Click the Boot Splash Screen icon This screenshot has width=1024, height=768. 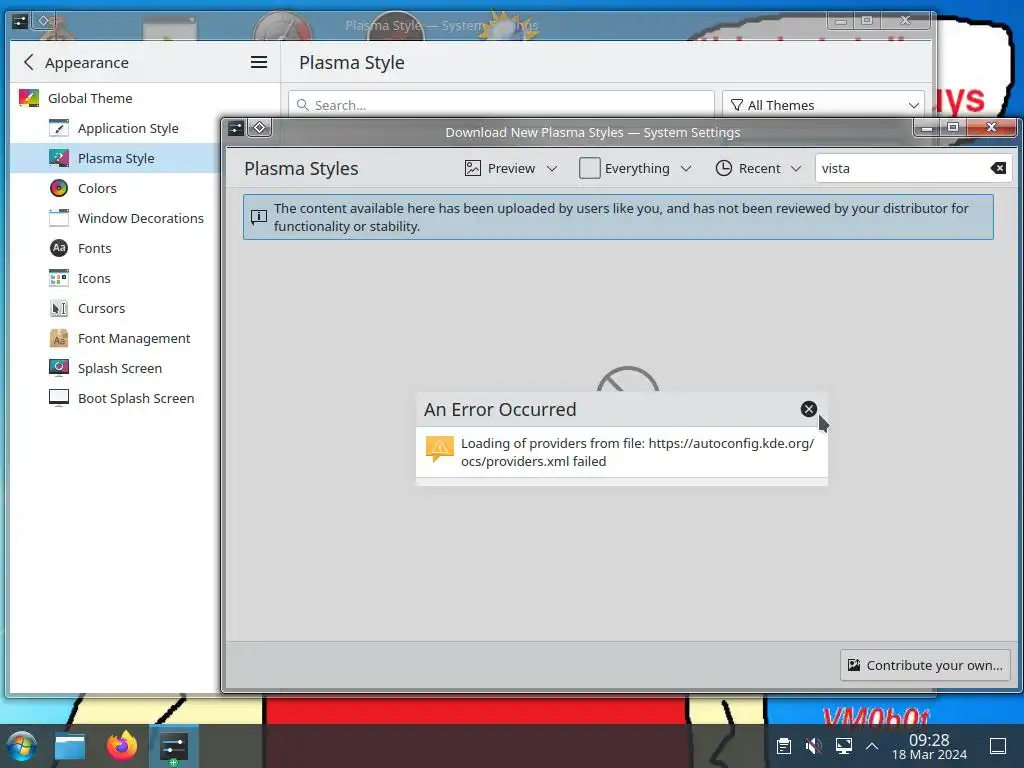coord(59,398)
